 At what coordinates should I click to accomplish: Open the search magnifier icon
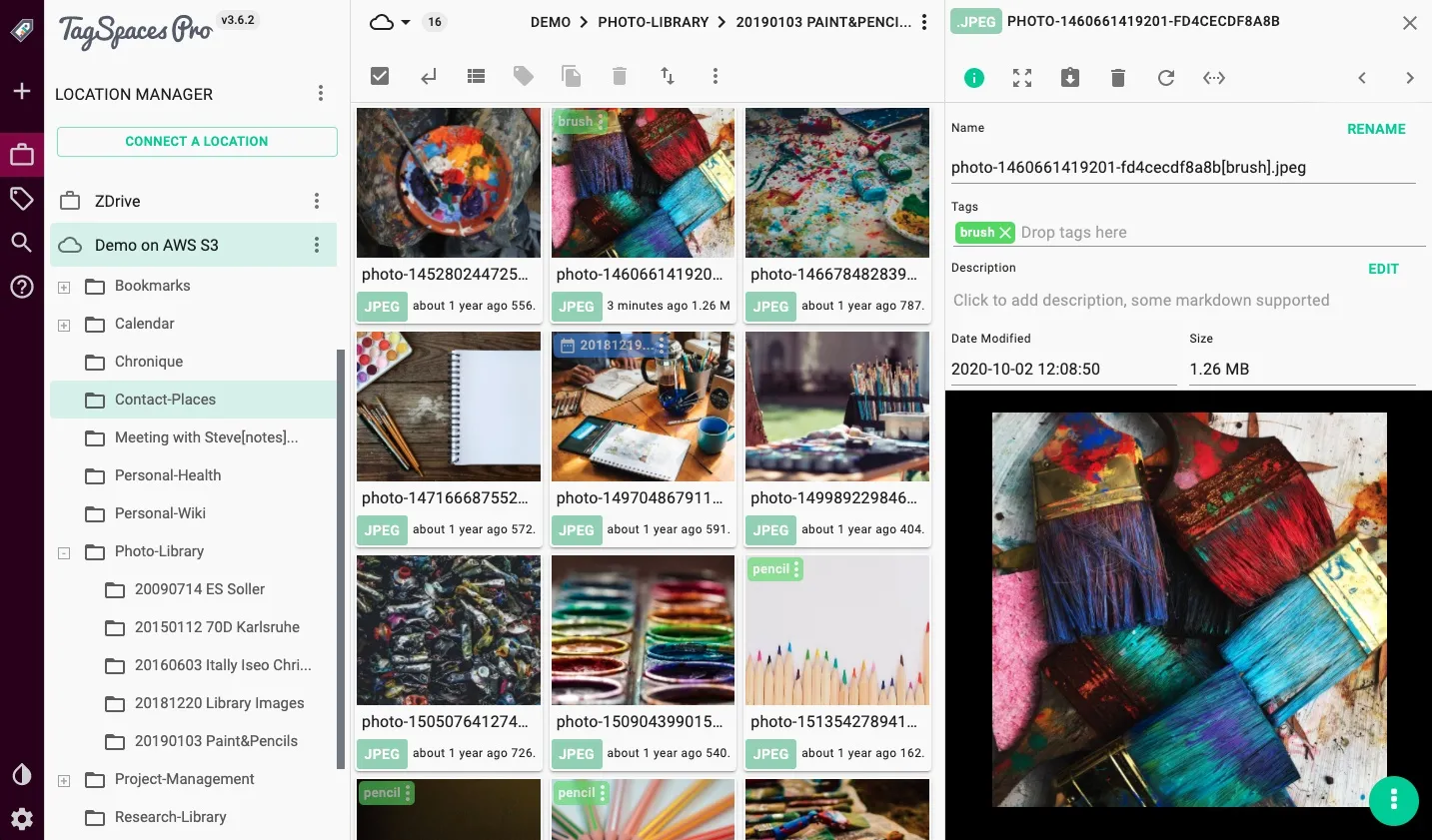22,242
